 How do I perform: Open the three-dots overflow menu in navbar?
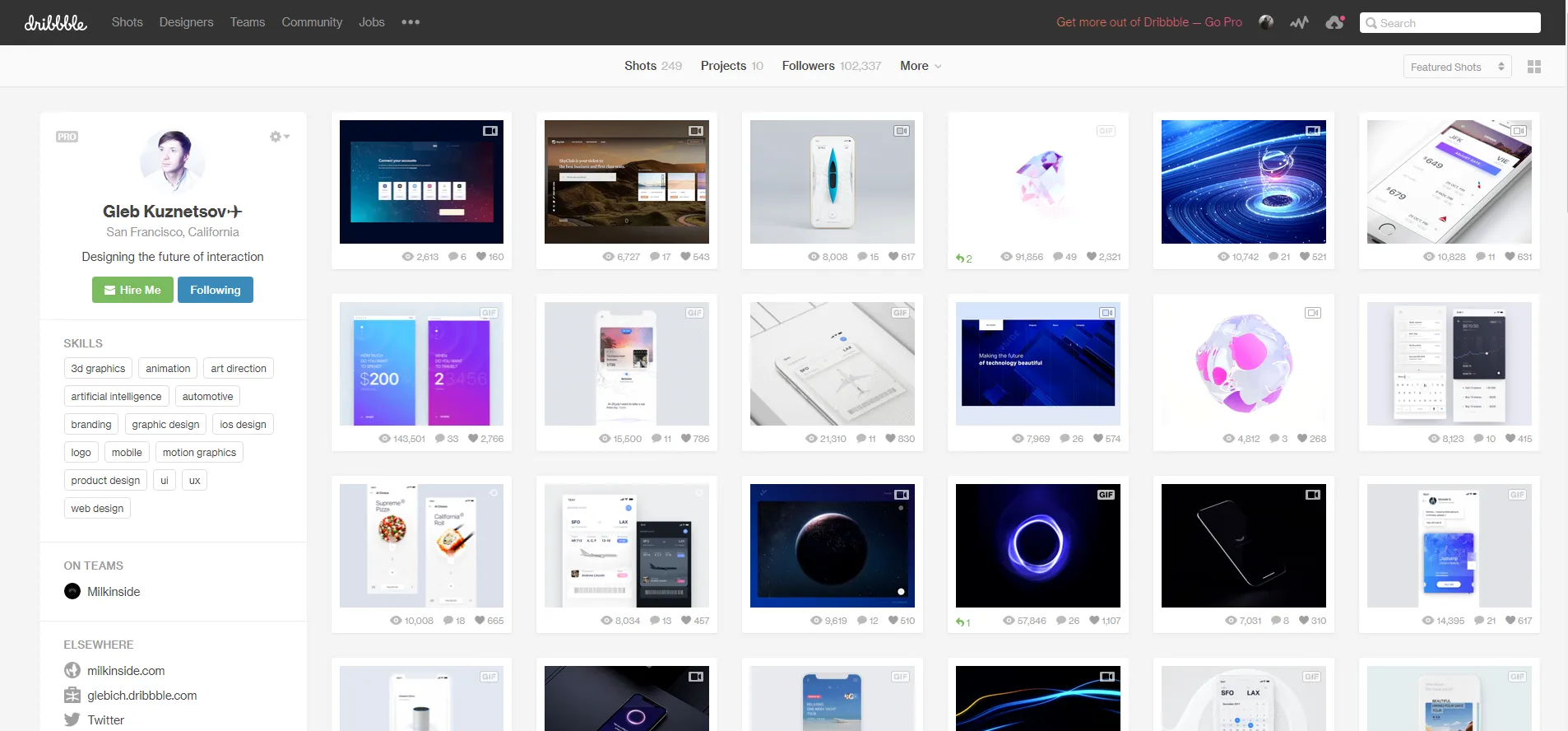click(x=411, y=22)
